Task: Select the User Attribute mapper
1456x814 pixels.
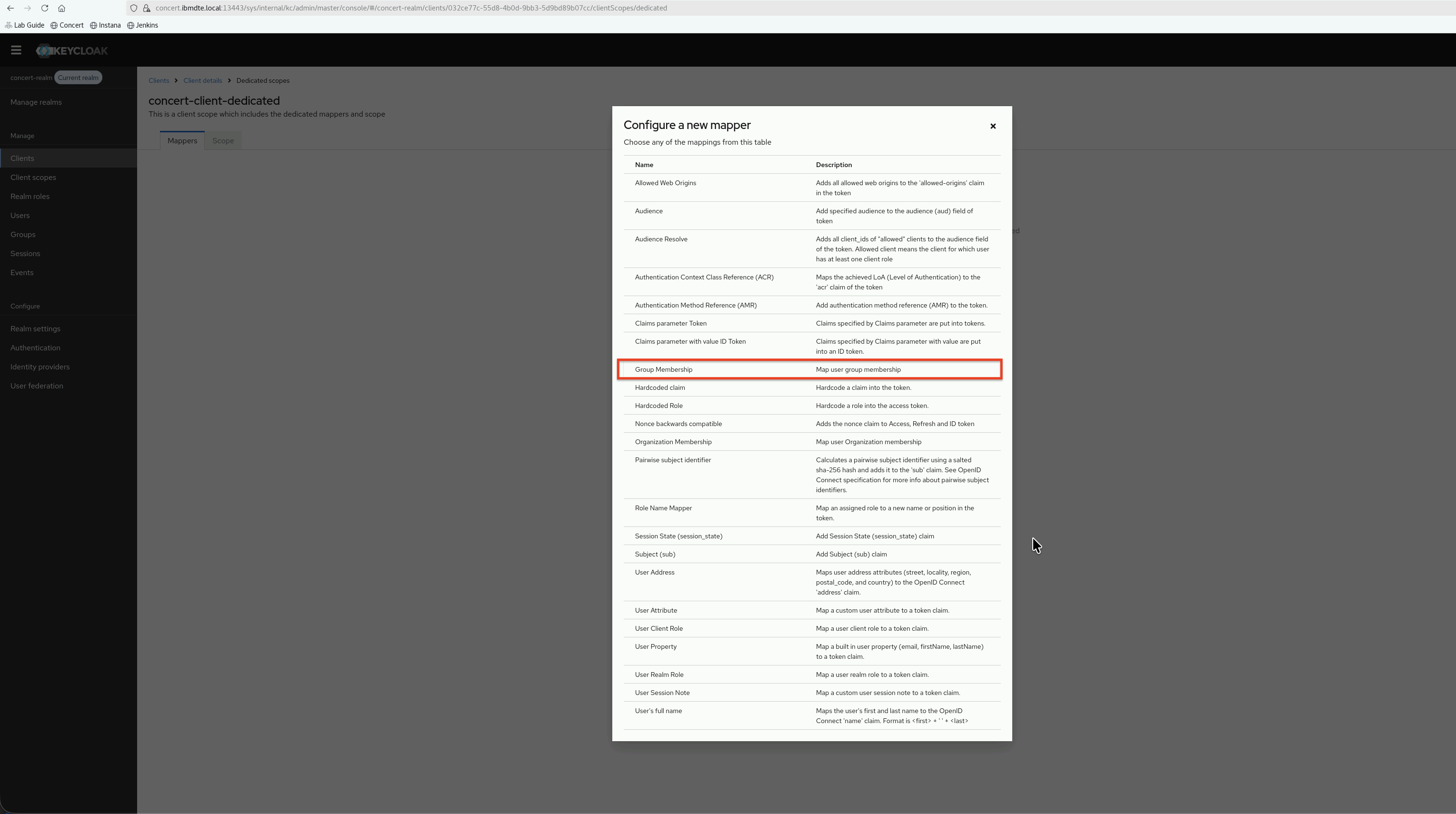Action: 812,610
